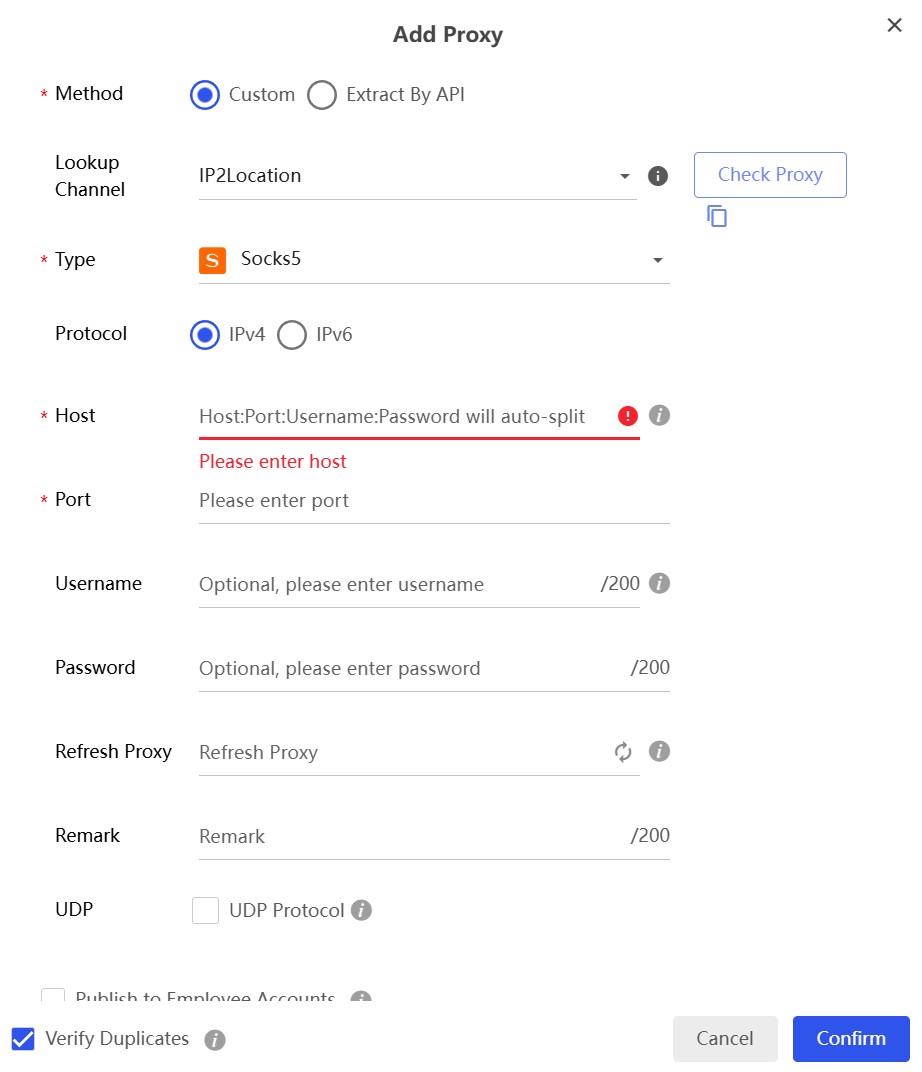Enable the UDP Protocol checkbox
The width and height of the screenshot is (922, 1072).
click(x=206, y=911)
